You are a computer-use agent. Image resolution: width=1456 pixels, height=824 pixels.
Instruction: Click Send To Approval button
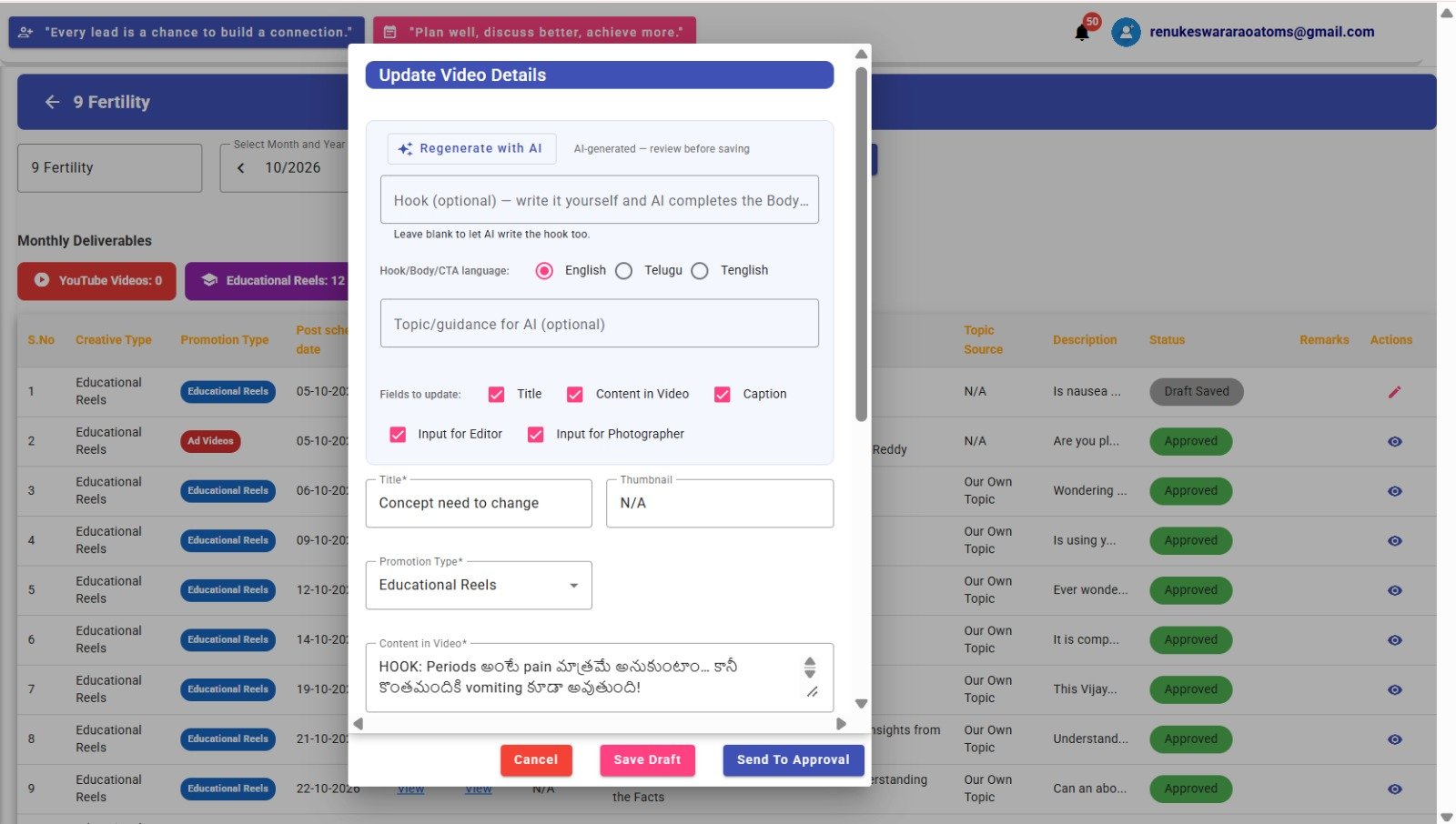click(x=794, y=760)
